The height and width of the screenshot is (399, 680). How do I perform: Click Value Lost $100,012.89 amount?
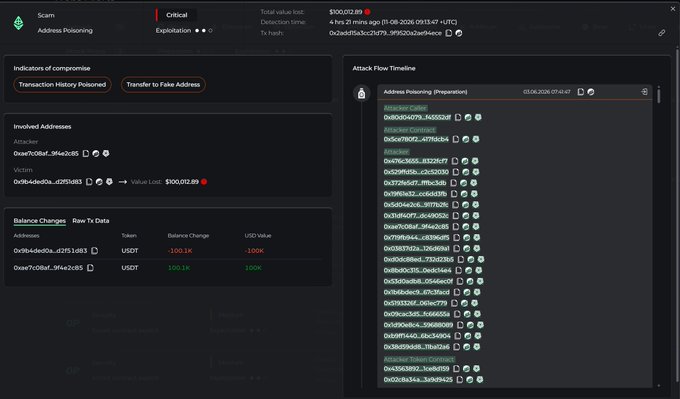click(x=182, y=182)
